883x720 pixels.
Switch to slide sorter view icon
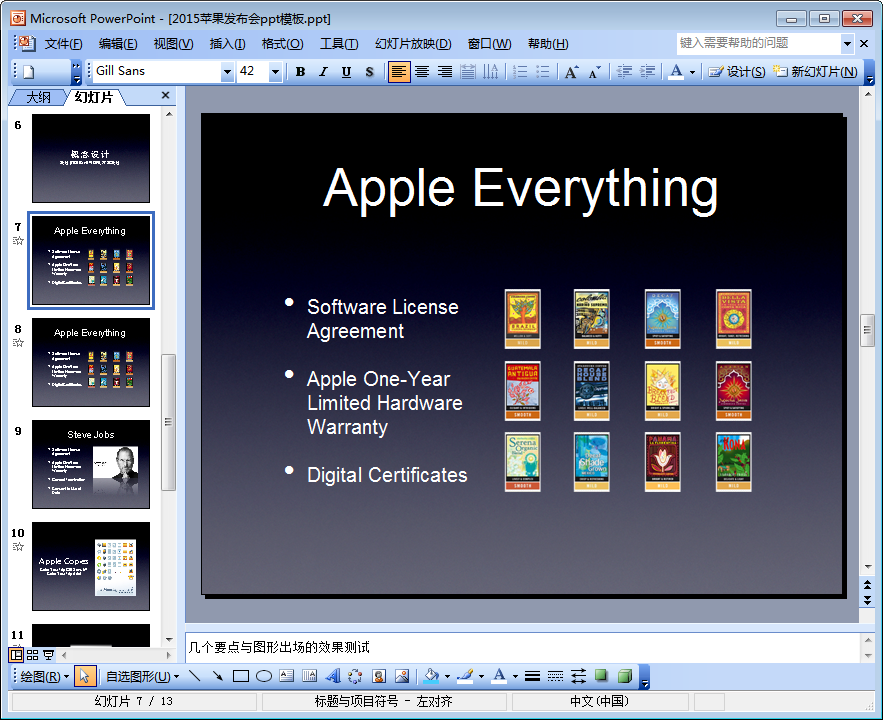[33, 655]
